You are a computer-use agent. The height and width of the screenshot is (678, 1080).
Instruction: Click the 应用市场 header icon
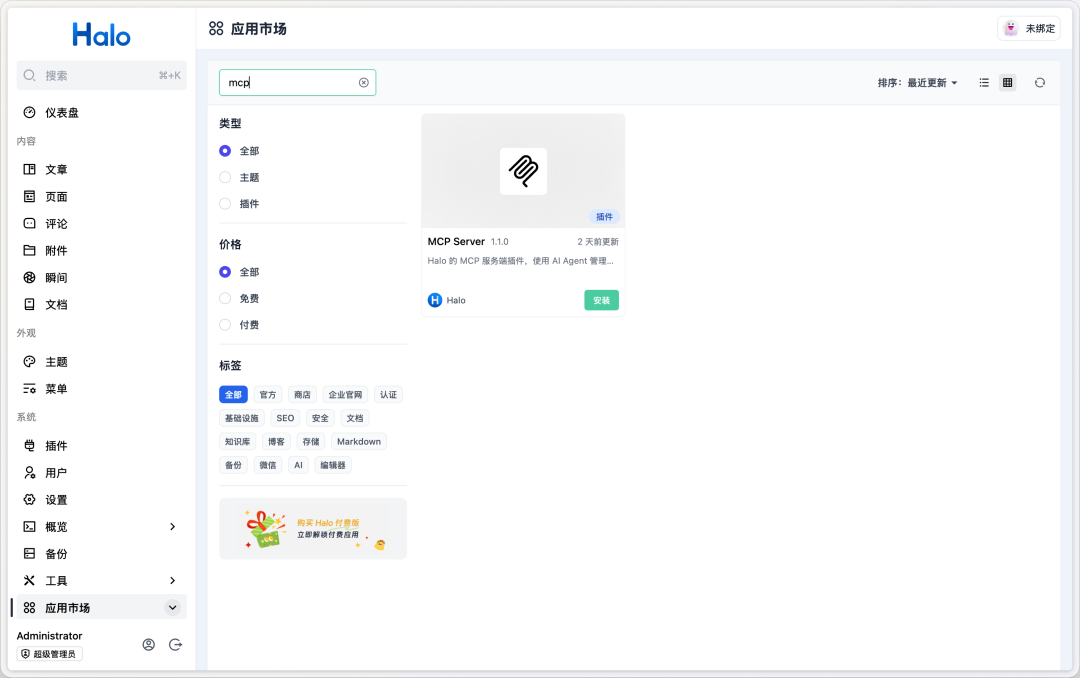pyautogui.click(x=216, y=28)
